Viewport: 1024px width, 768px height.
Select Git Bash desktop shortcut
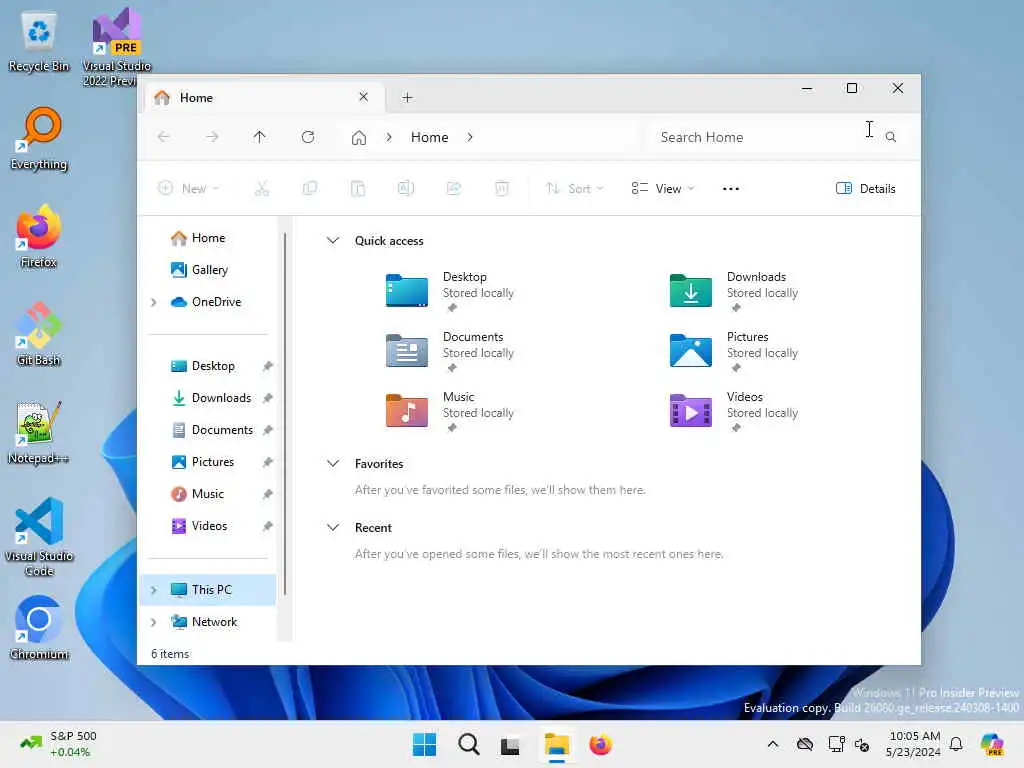click(39, 334)
